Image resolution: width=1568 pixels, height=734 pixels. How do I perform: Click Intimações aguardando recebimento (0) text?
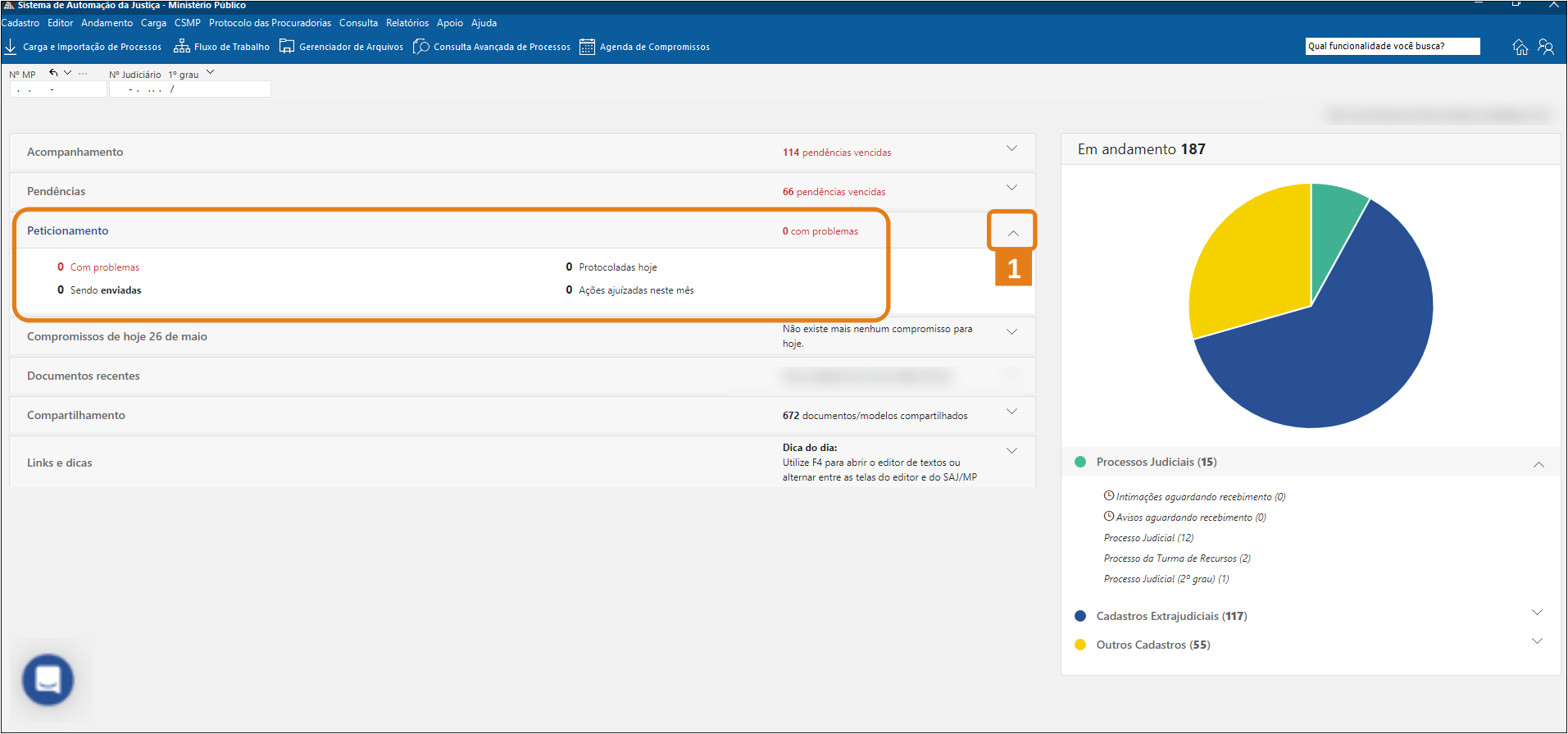coord(1201,497)
